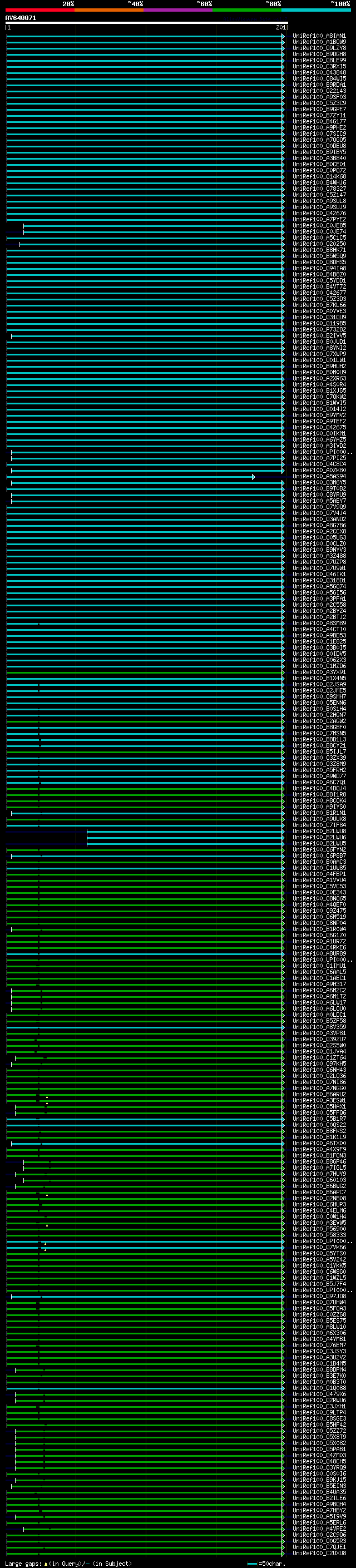Screen dimensions: 356x1568
Task: Select label UniRef100_Q6FYN2
Action: coord(319,850)
